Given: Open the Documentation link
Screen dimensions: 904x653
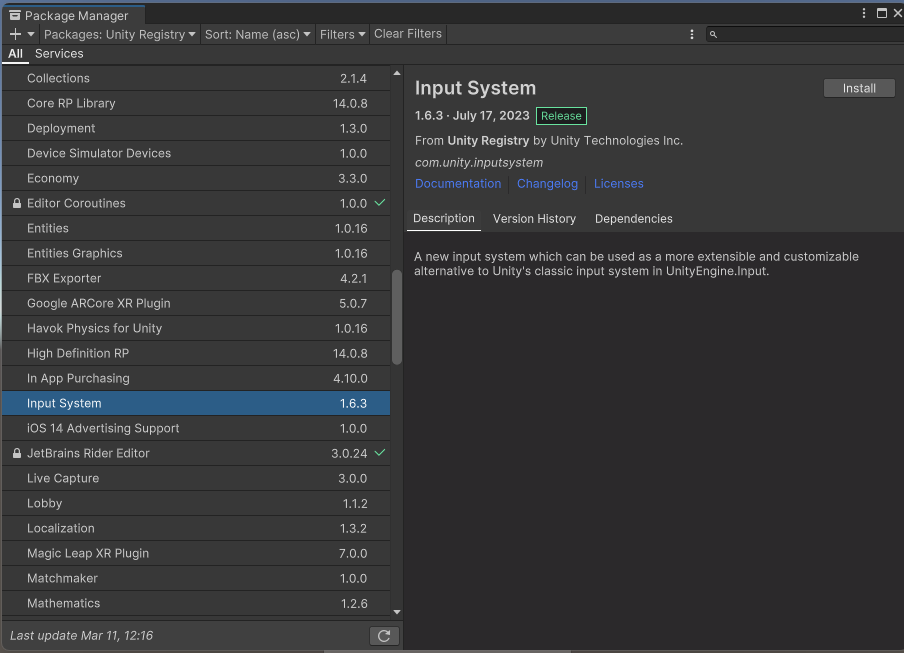Looking at the screenshot, I should (x=458, y=183).
